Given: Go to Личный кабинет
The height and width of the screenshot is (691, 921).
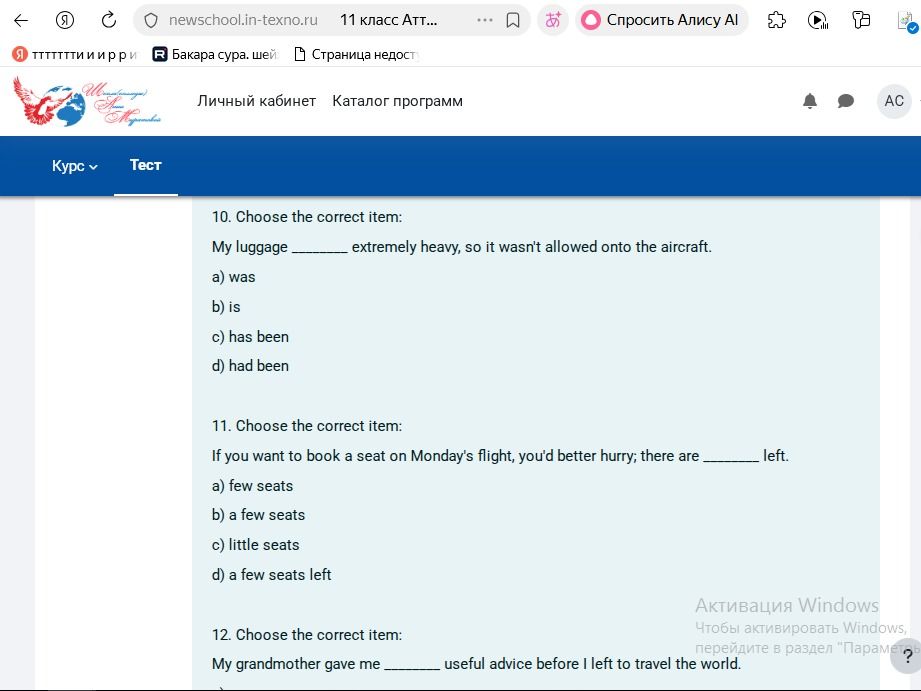Looking at the screenshot, I should pos(257,101).
